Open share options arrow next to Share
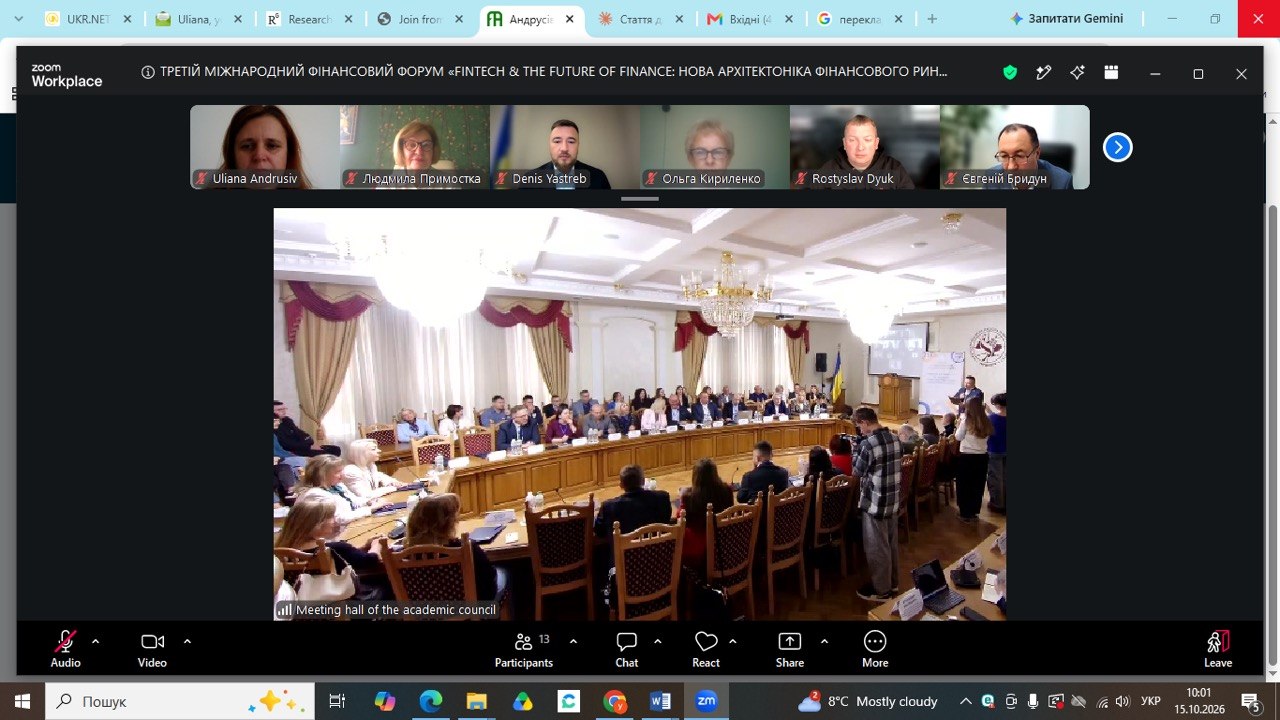This screenshot has width=1280, height=720. pyautogui.click(x=824, y=642)
